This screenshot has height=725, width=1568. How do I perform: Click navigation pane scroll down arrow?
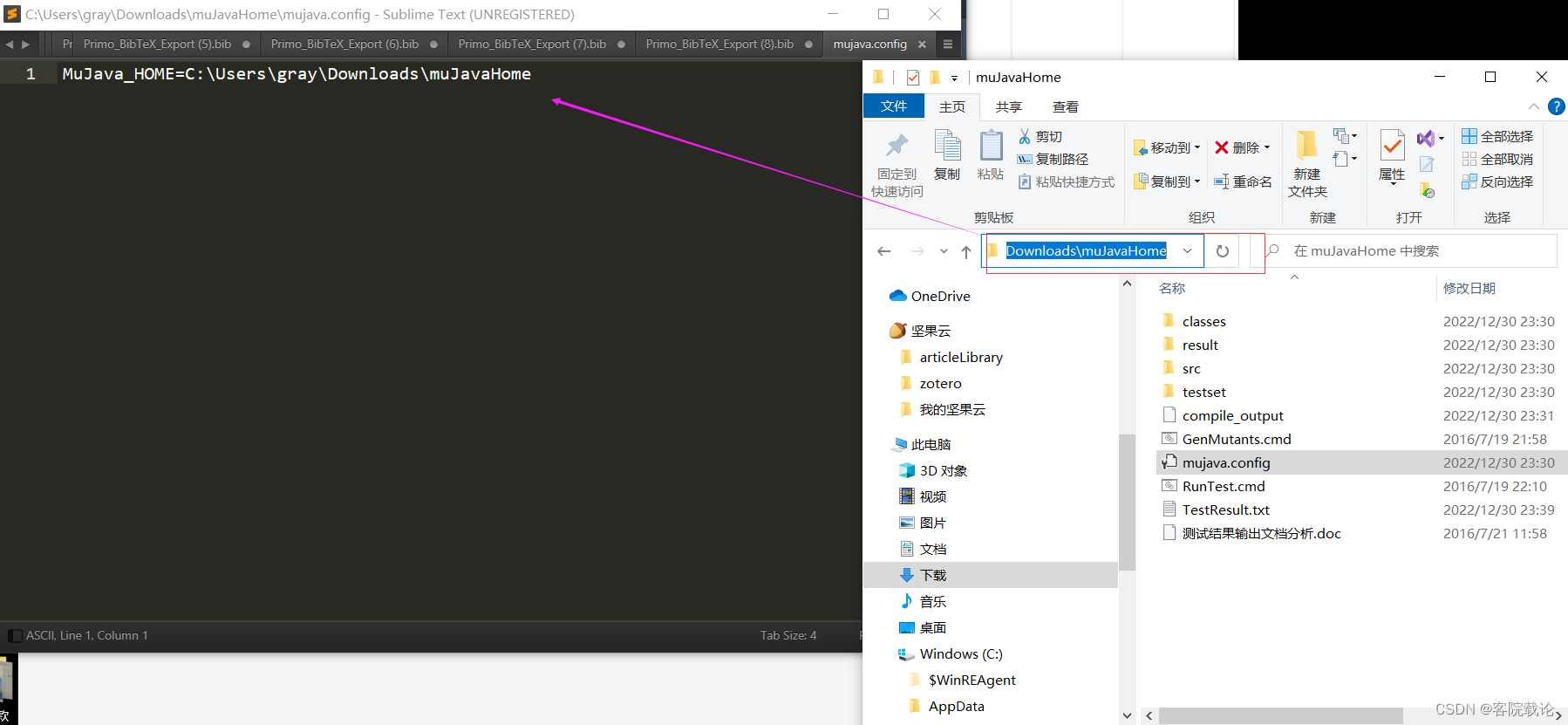1127,715
